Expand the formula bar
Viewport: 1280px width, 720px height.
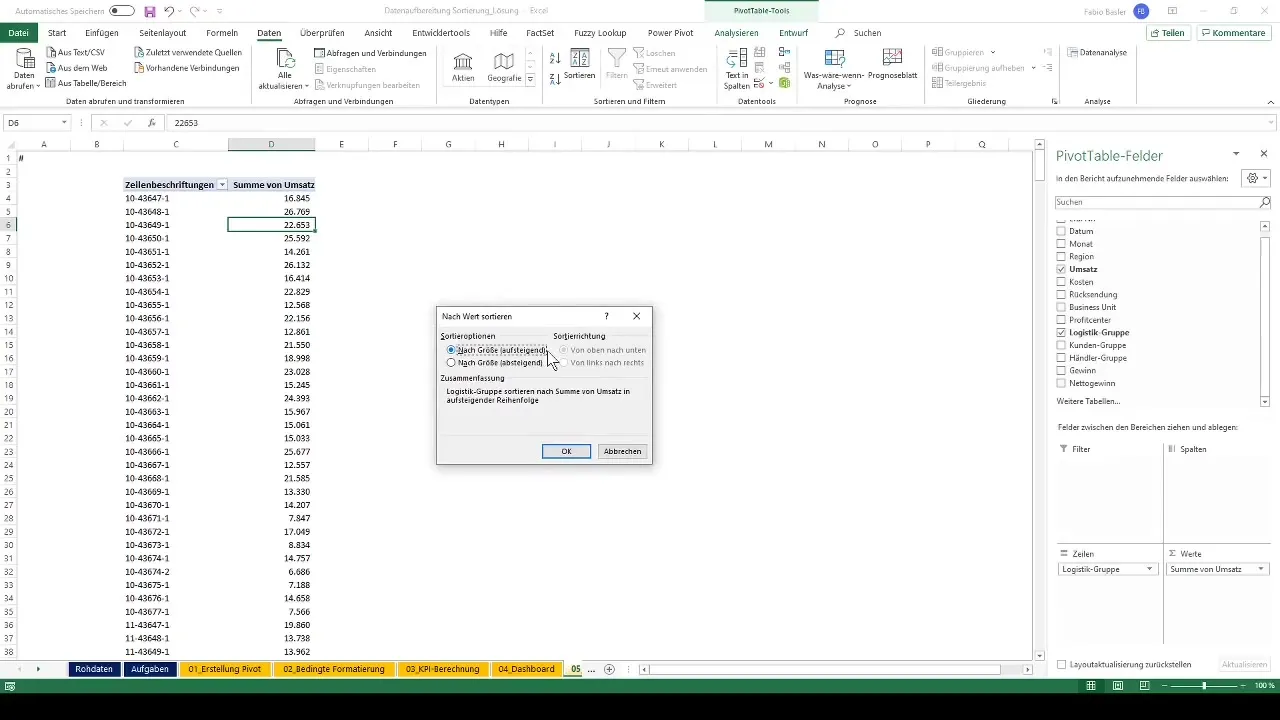(x=1272, y=123)
